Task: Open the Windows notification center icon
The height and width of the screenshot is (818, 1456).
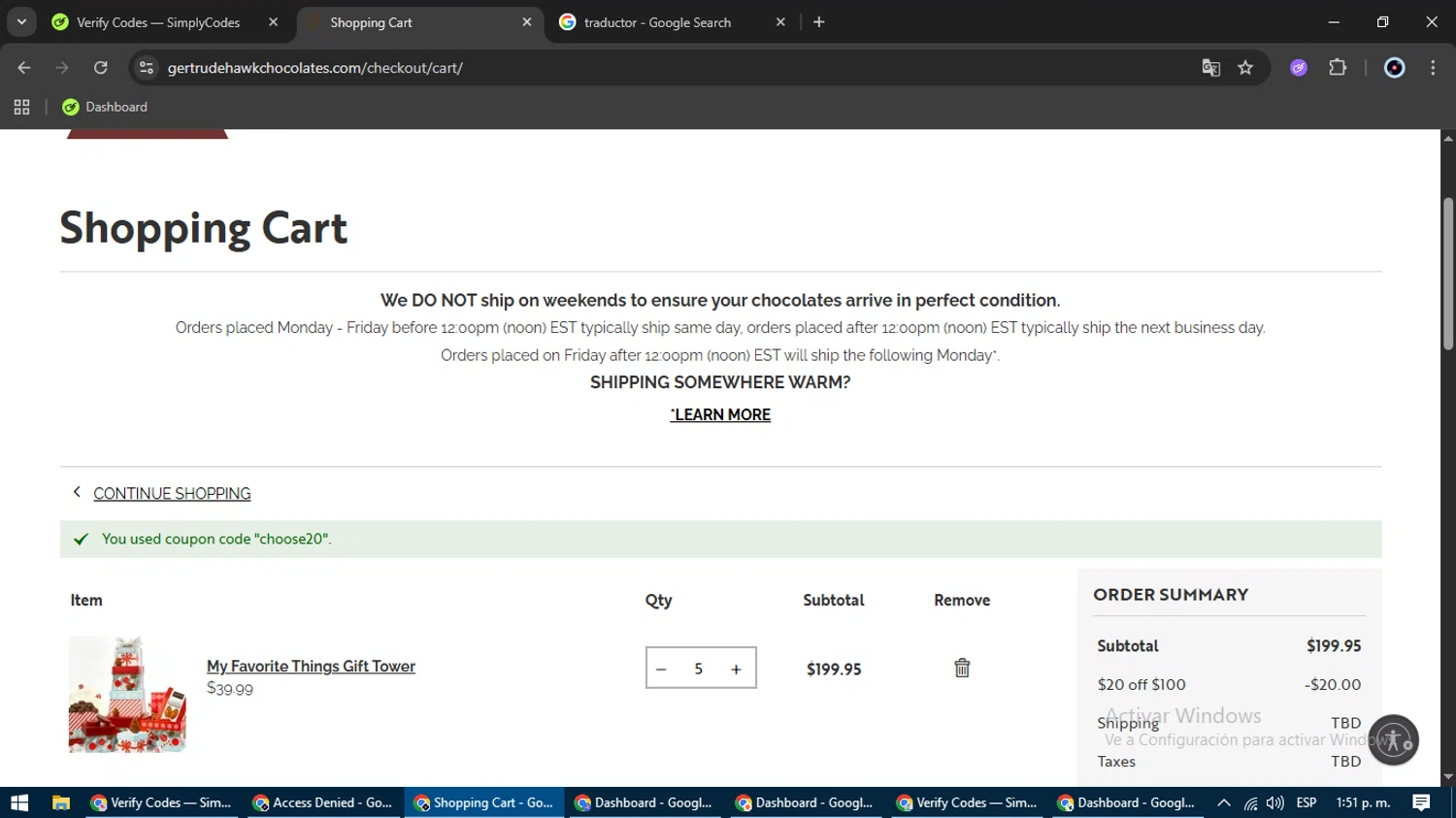Action: [x=1422, y=802]
